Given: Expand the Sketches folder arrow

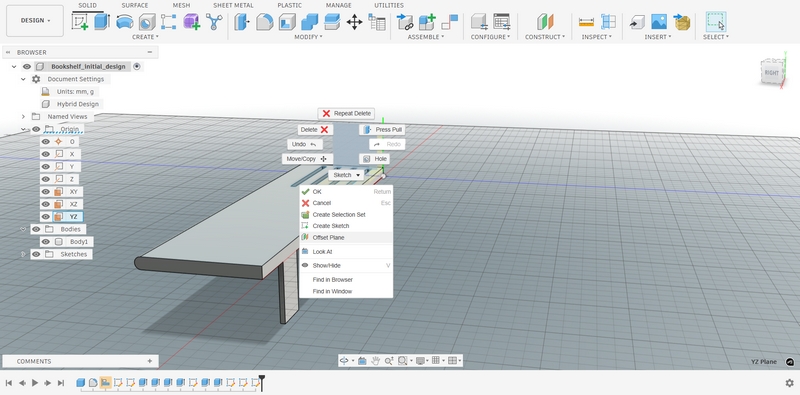Looking at the screenshot, I should (x=23, y=254).
